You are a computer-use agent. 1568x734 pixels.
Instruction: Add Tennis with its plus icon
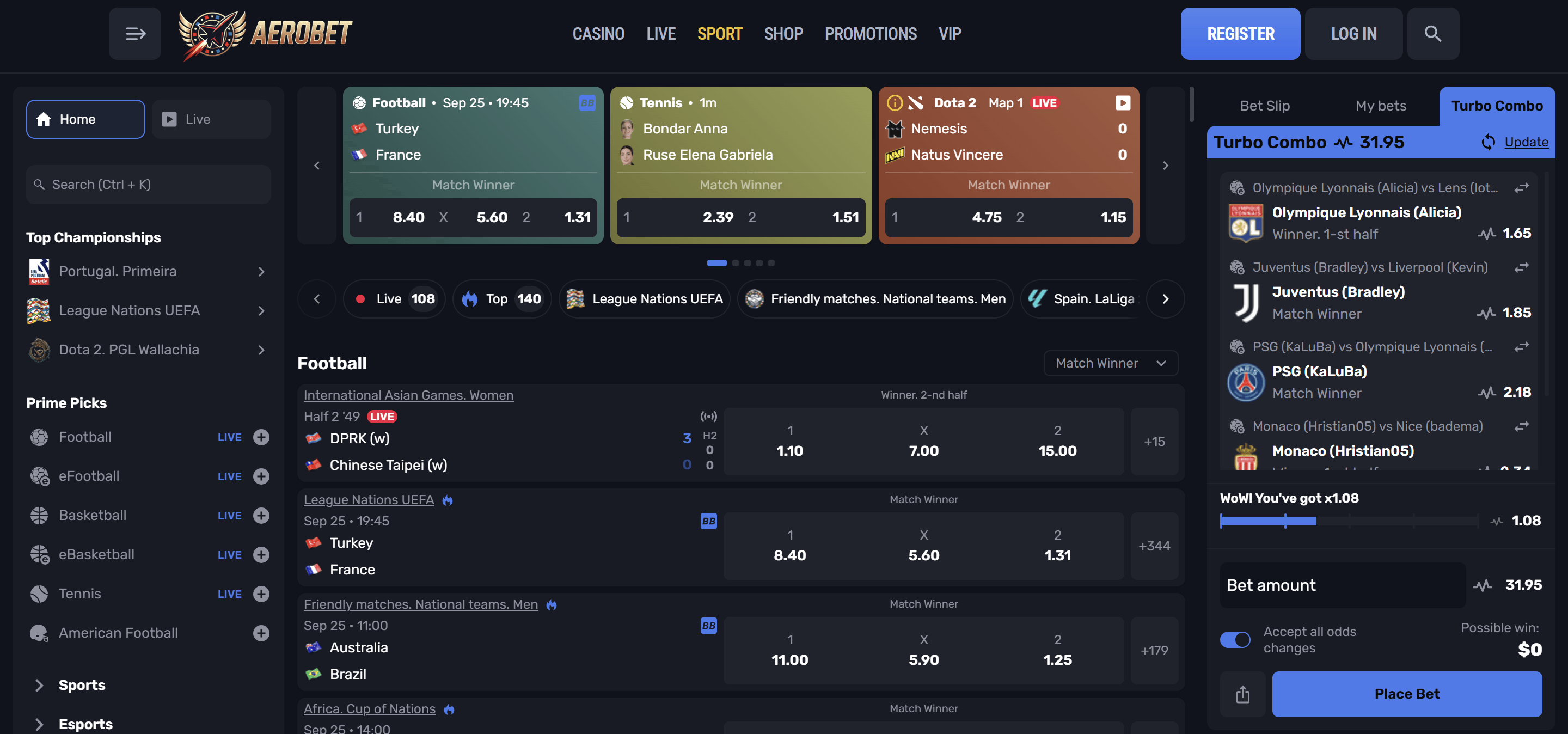[261, 594]
